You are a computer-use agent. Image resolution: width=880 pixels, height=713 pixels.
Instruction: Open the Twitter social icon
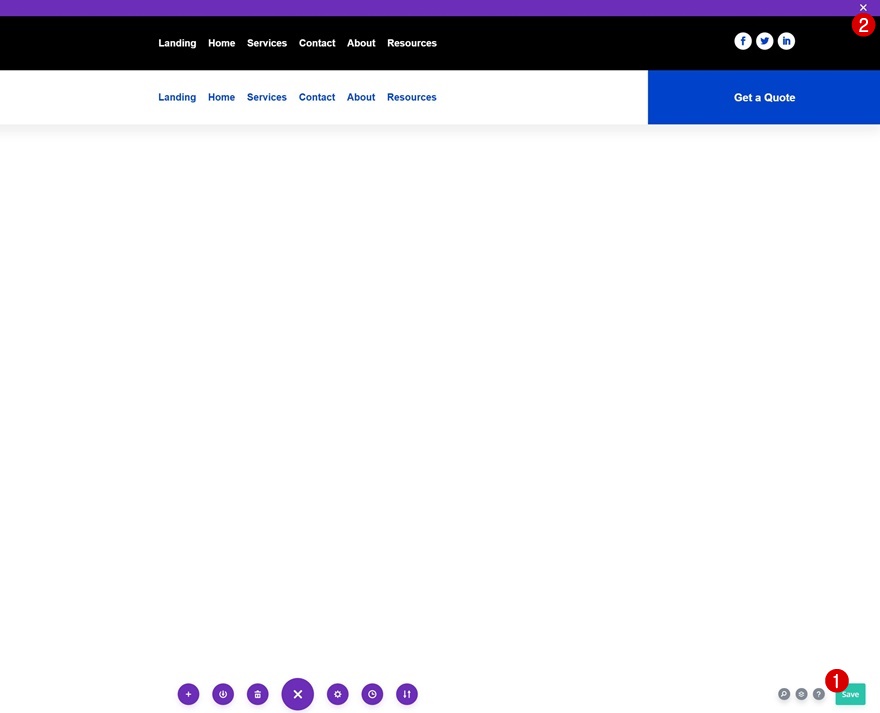[x=764, y=40]
